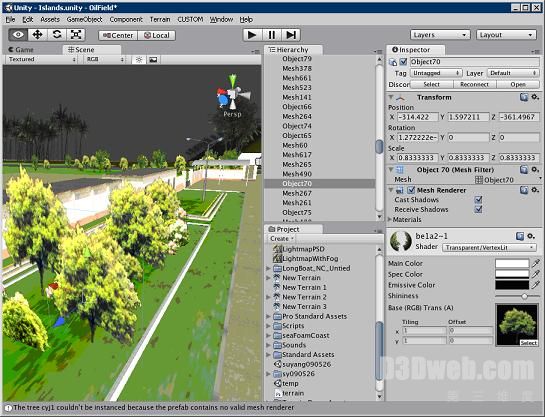Pick Main Color with eyedropper
This screenshot has height=417, width=545.
pos(536,263)
